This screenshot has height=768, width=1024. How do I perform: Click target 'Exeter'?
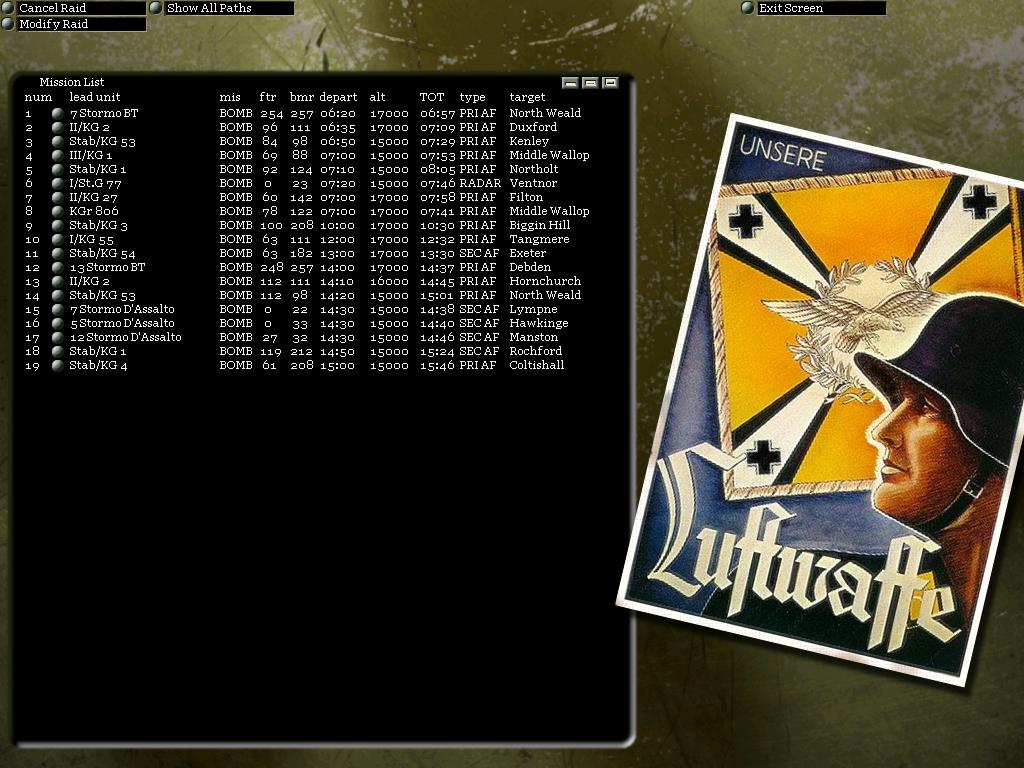click(527, 253)
